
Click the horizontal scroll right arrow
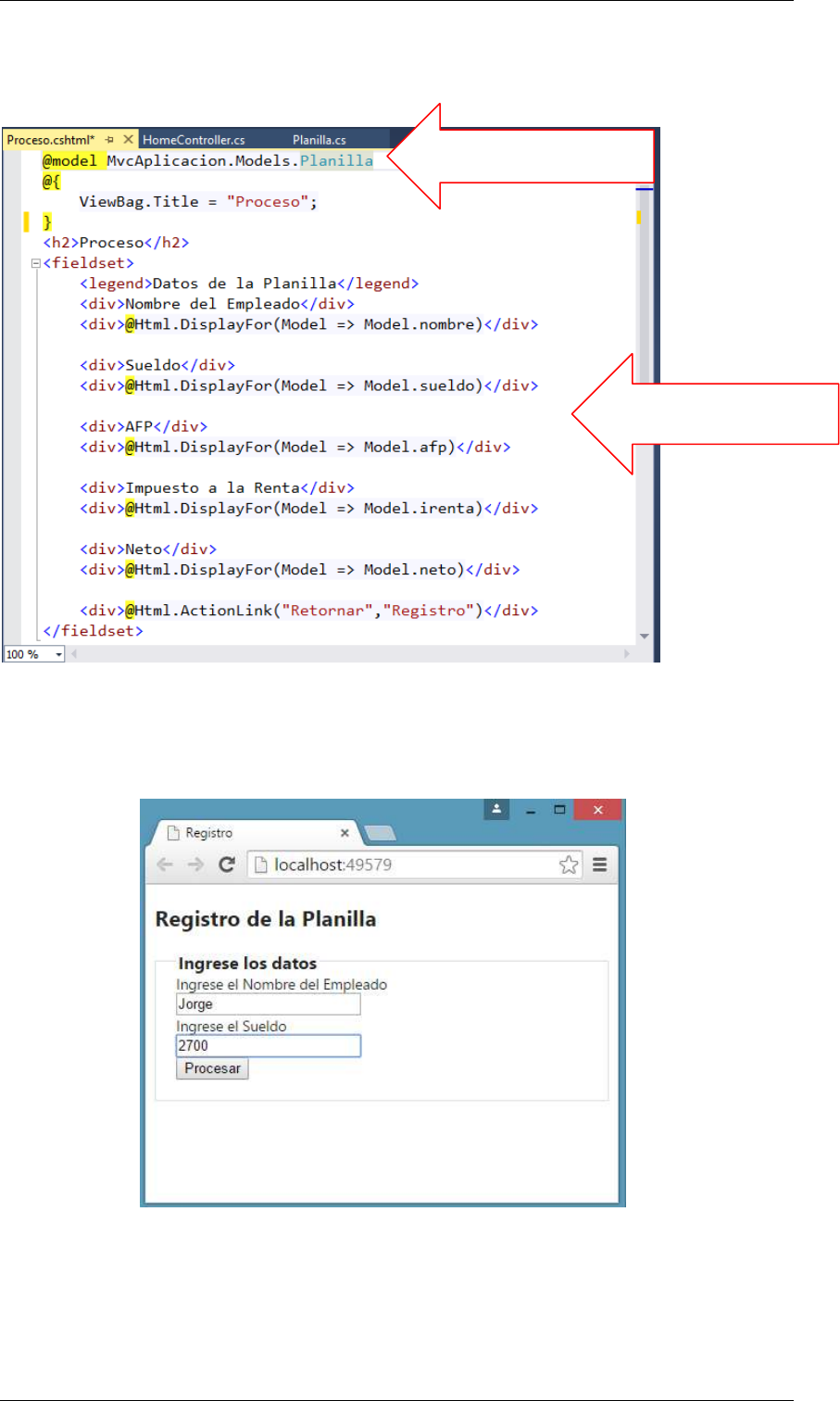[627, 654]
